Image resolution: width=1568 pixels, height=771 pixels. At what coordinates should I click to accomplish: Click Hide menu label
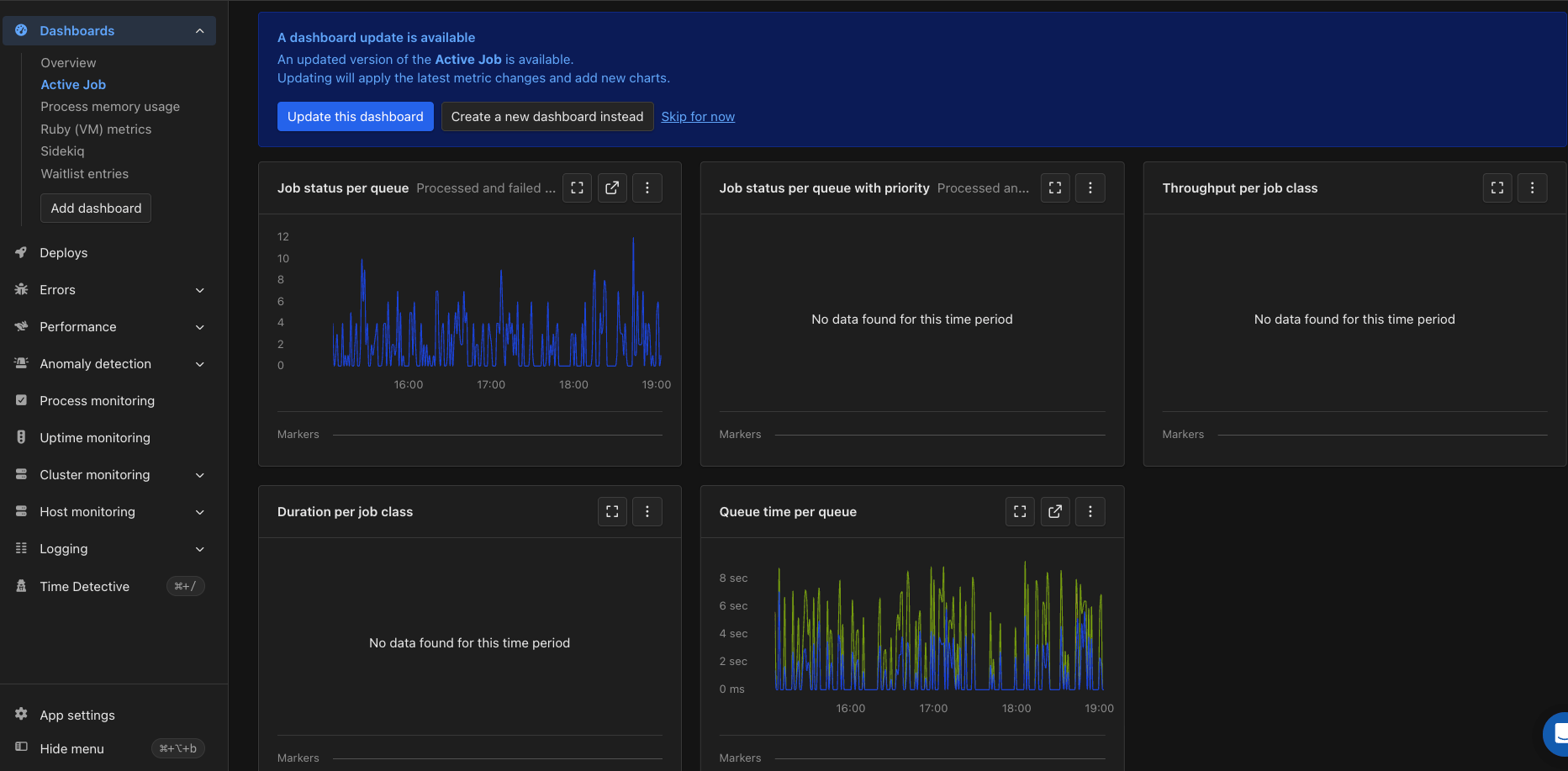71,749
